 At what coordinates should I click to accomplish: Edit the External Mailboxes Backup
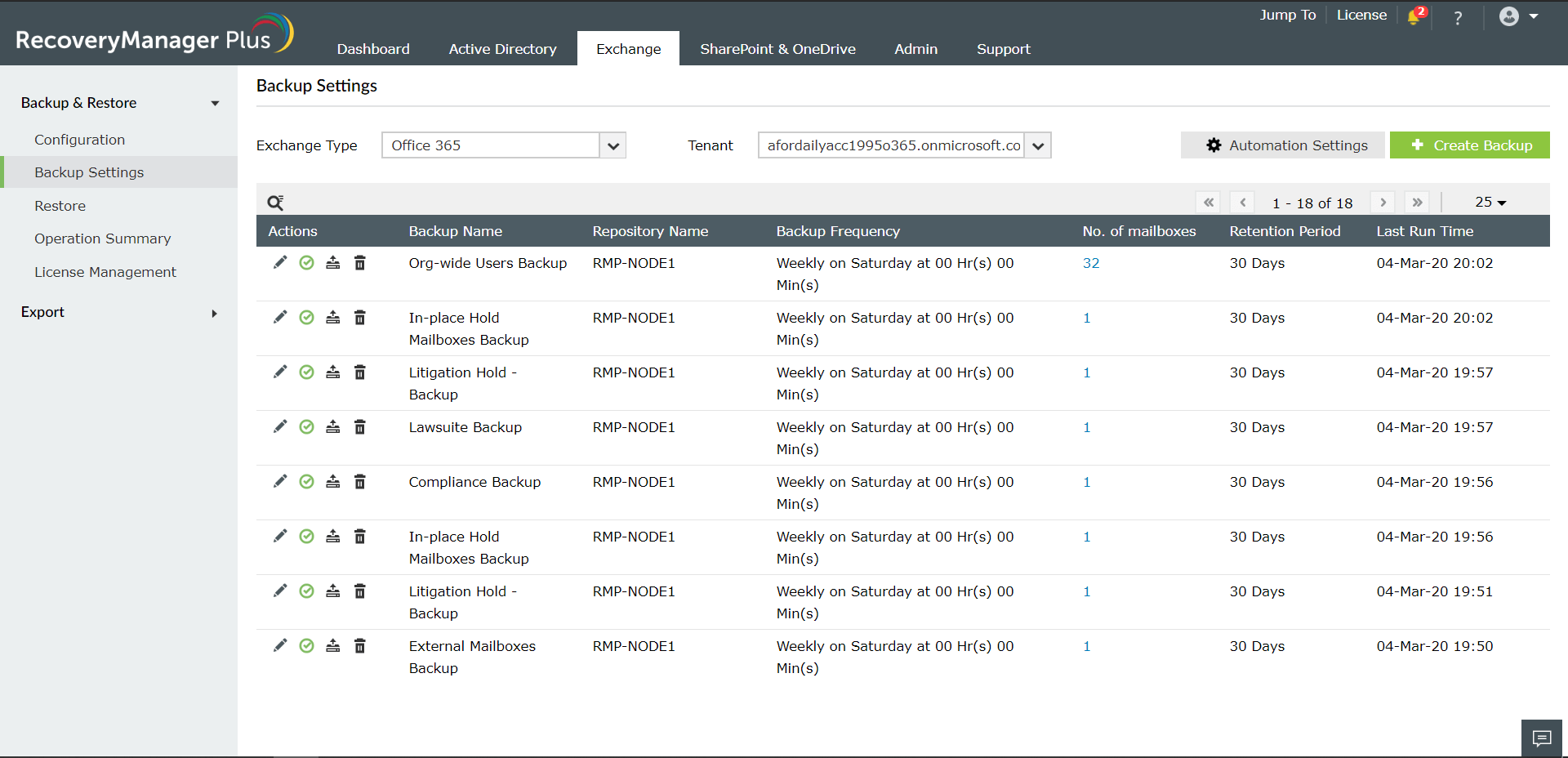(x=280, y=645)
